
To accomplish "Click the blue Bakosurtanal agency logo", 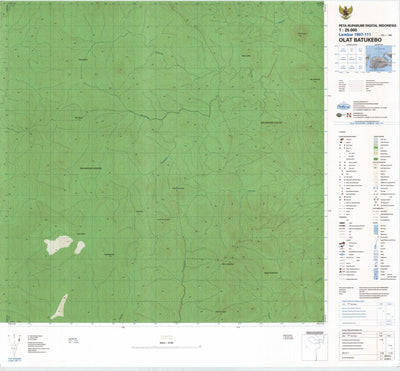I will [343, 106].
